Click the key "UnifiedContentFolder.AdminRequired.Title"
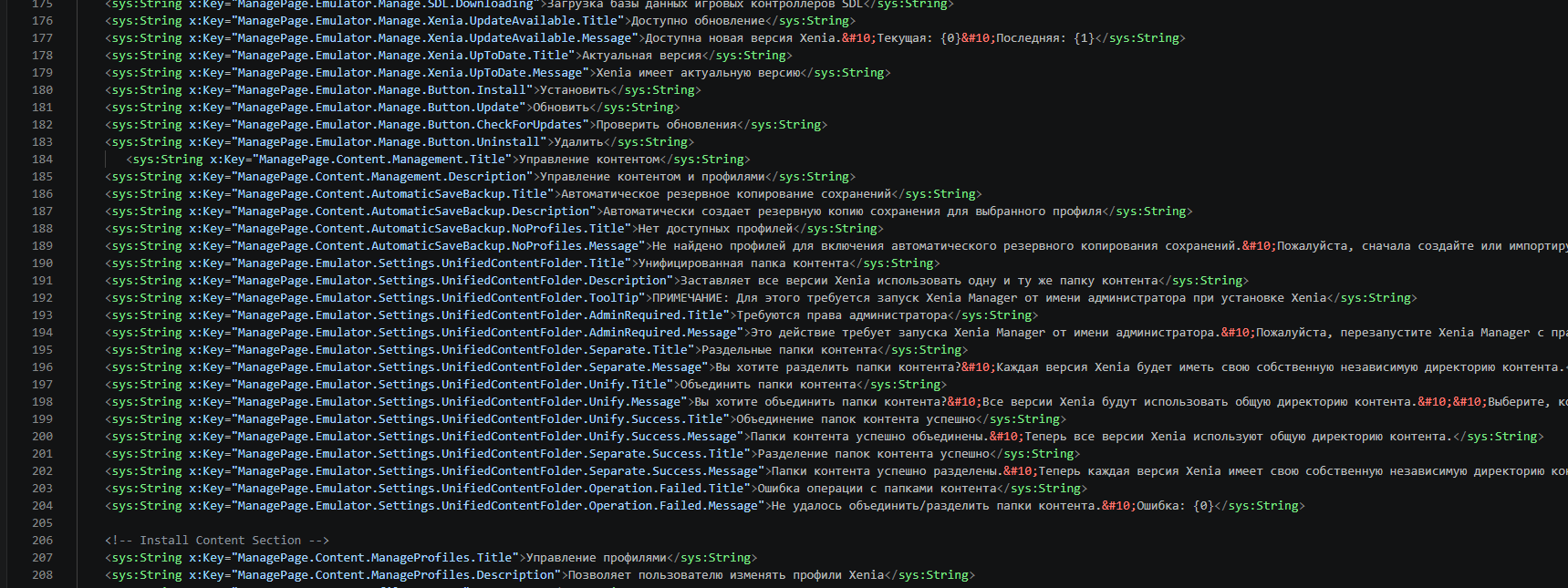 click(582, 315)
